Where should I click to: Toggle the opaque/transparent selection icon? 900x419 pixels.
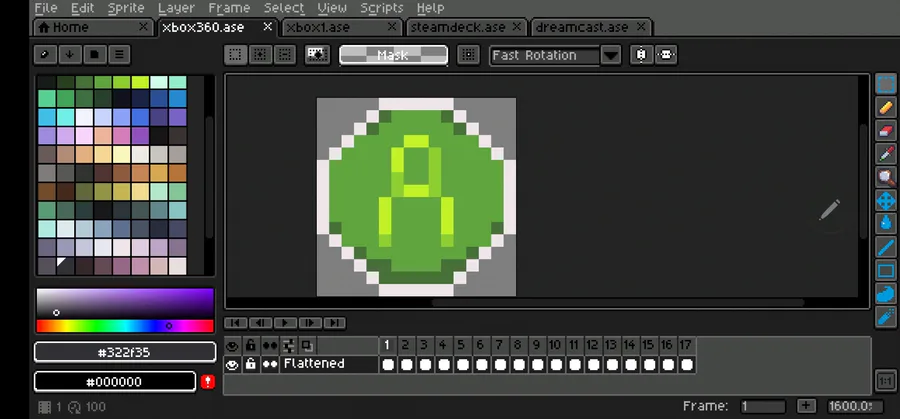pyautogui.click(x=317, y=55)
